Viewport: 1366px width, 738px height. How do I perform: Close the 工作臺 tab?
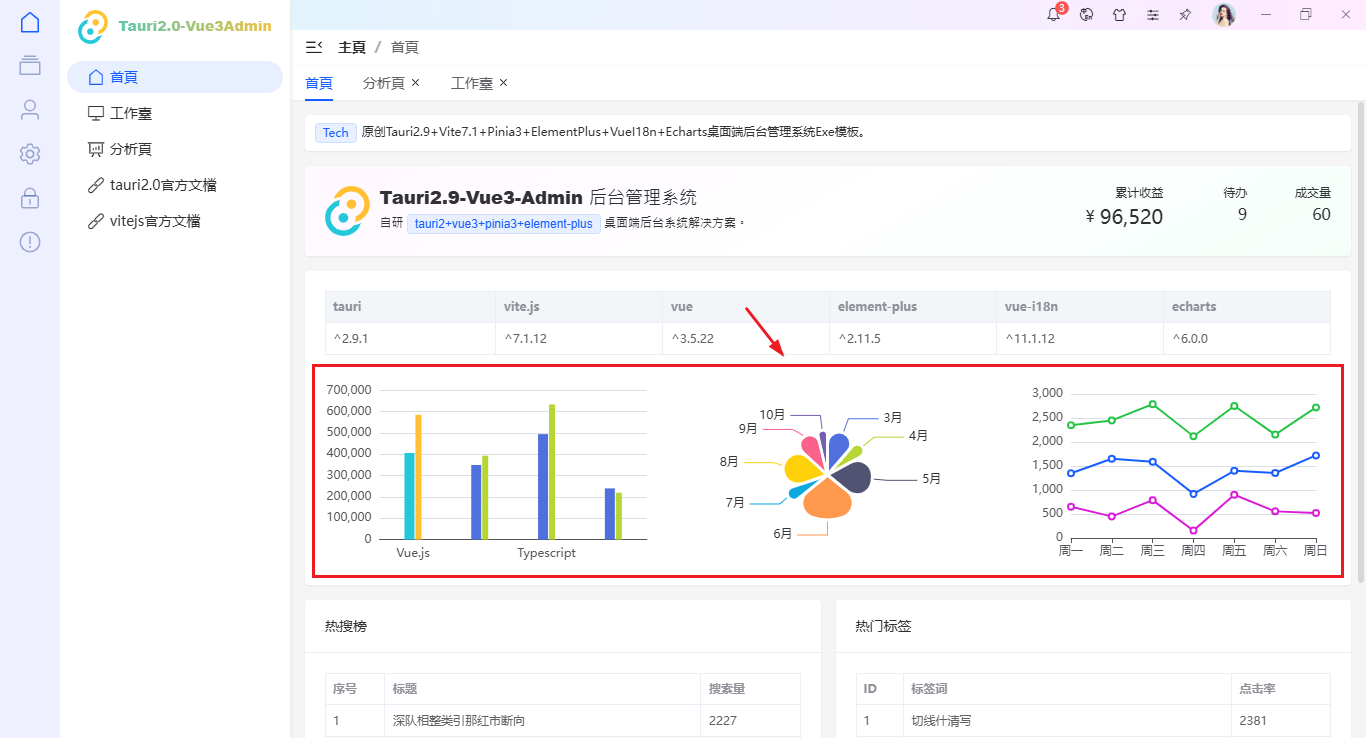(x=504, y=83)
